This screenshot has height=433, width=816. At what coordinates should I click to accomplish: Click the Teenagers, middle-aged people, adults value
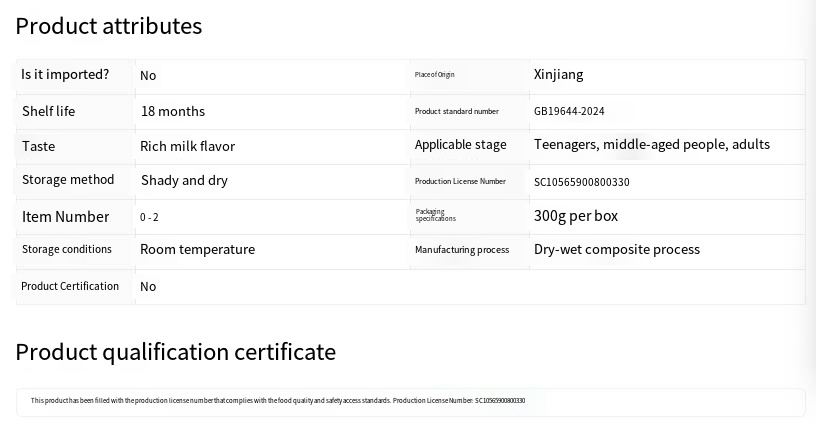coord(651,145)
